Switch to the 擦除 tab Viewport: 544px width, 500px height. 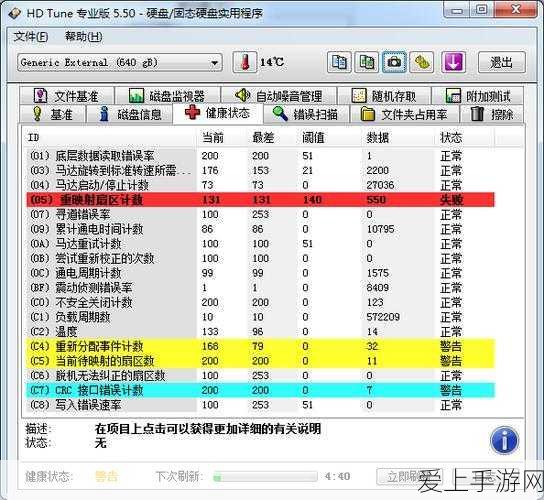pyautogui.click(x=492, y=114)
